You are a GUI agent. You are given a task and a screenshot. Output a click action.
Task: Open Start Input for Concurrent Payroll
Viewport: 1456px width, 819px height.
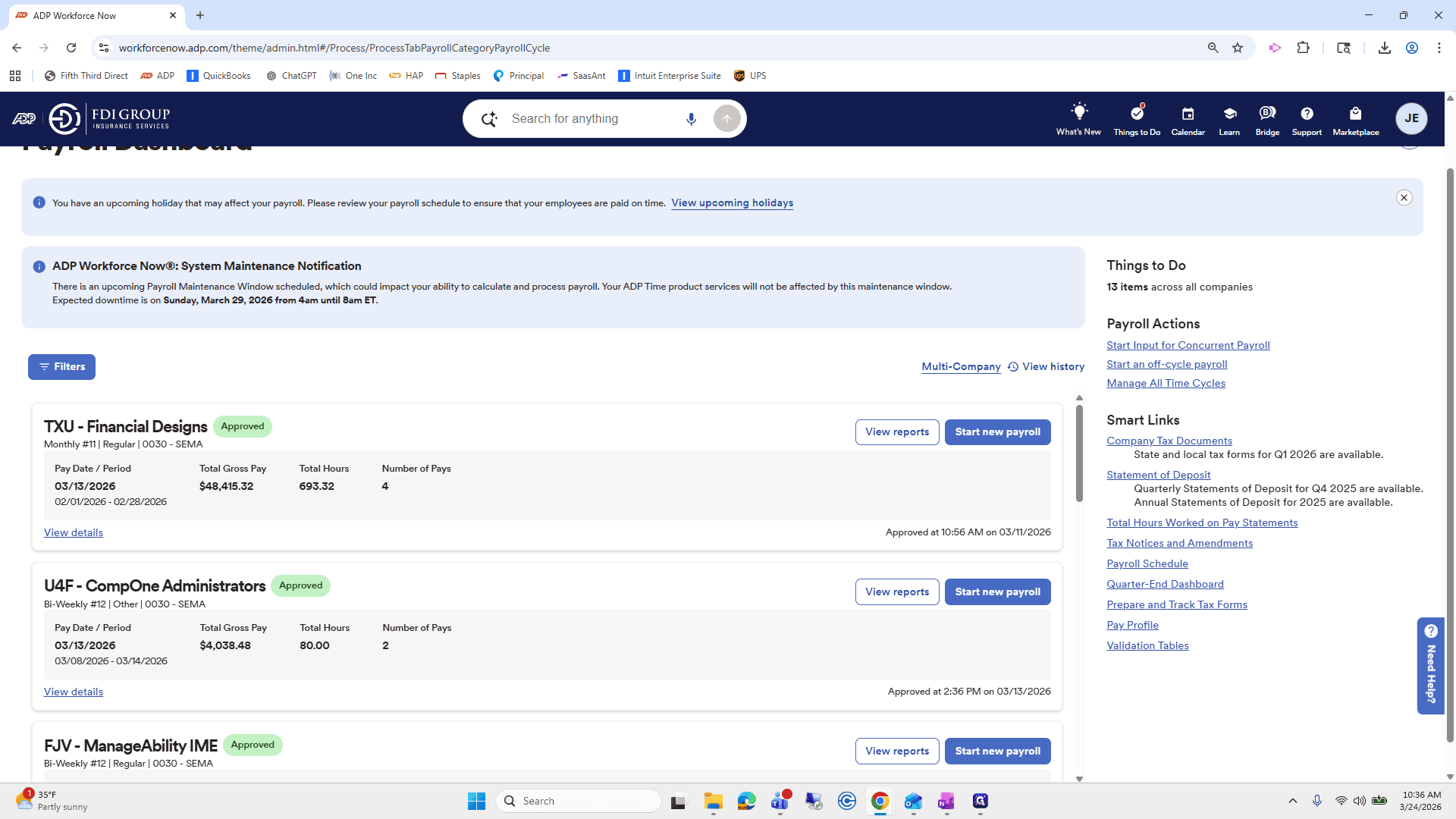1188,346
